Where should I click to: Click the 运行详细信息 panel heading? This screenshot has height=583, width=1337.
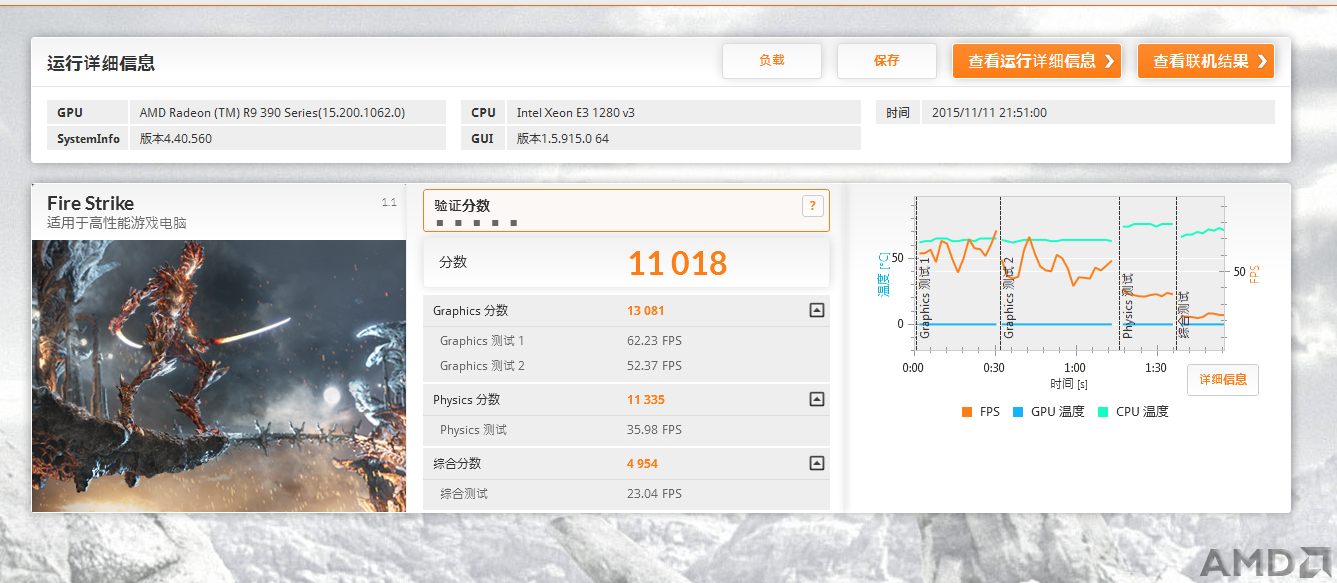coord(101,63)
